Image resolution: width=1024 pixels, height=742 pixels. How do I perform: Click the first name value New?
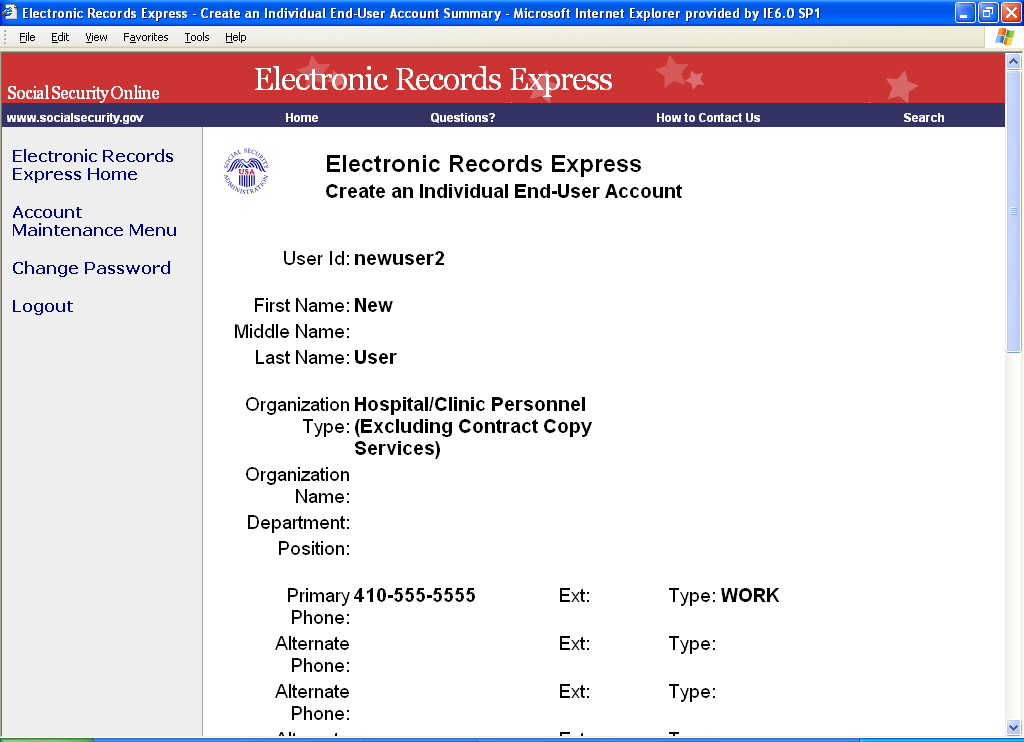[x=373, y=306]
